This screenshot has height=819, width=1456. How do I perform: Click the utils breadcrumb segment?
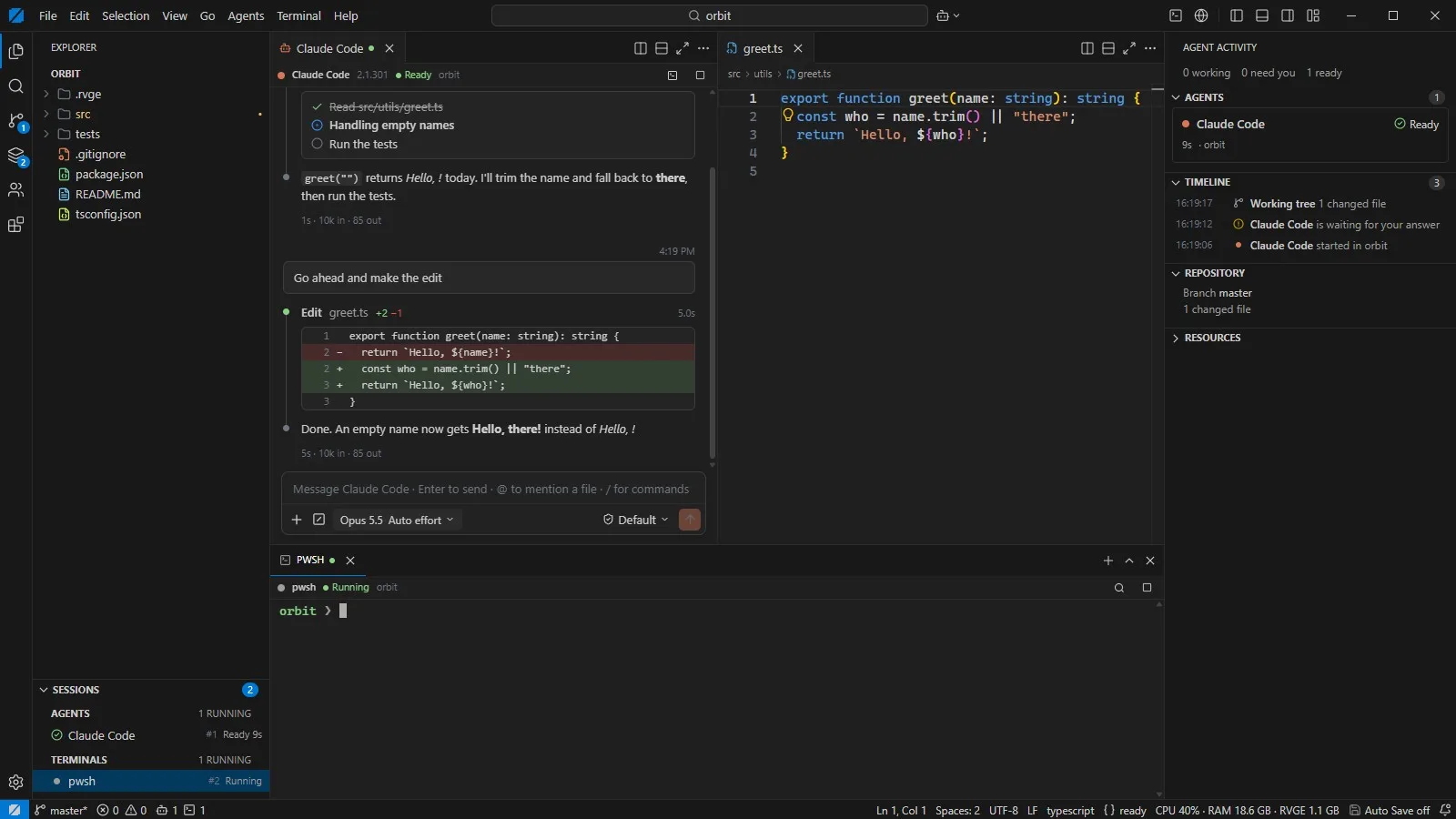763,74
